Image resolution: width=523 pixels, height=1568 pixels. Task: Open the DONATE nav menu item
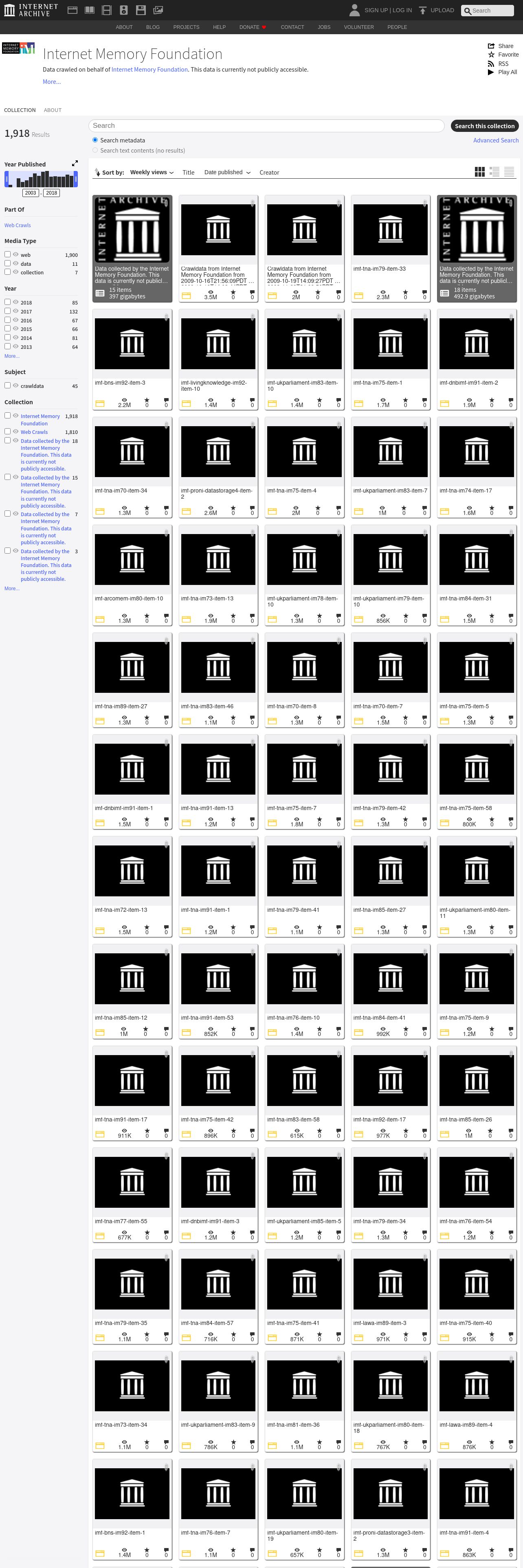[252, 27]
